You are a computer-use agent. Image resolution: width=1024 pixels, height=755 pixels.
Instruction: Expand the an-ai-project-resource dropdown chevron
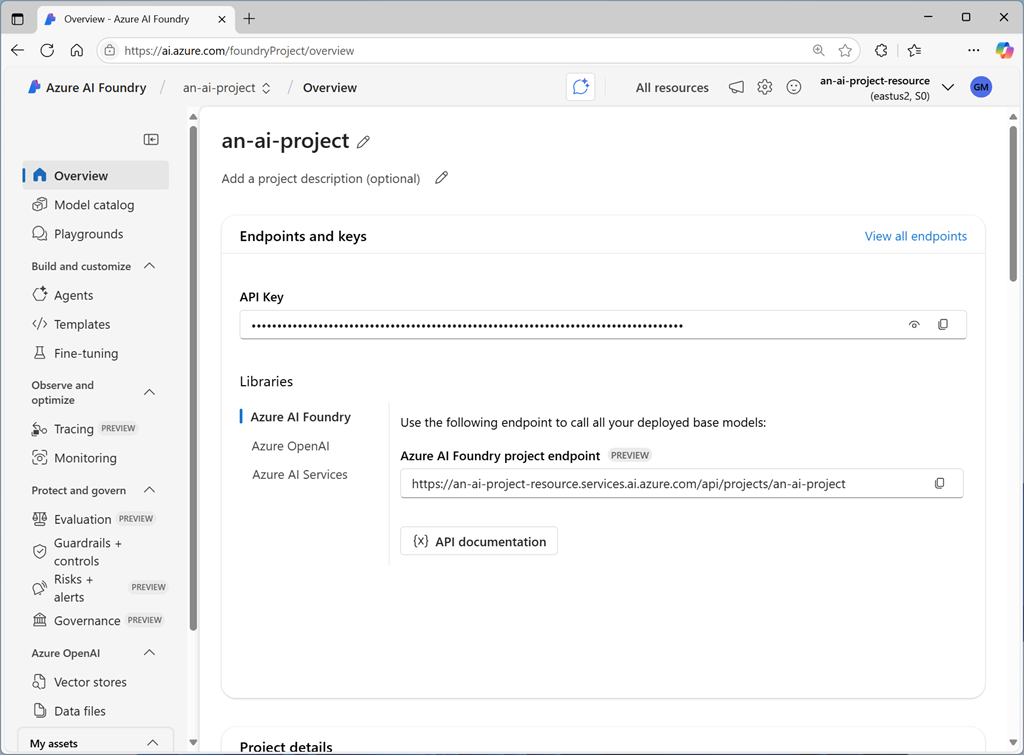(x=948, y=87)
